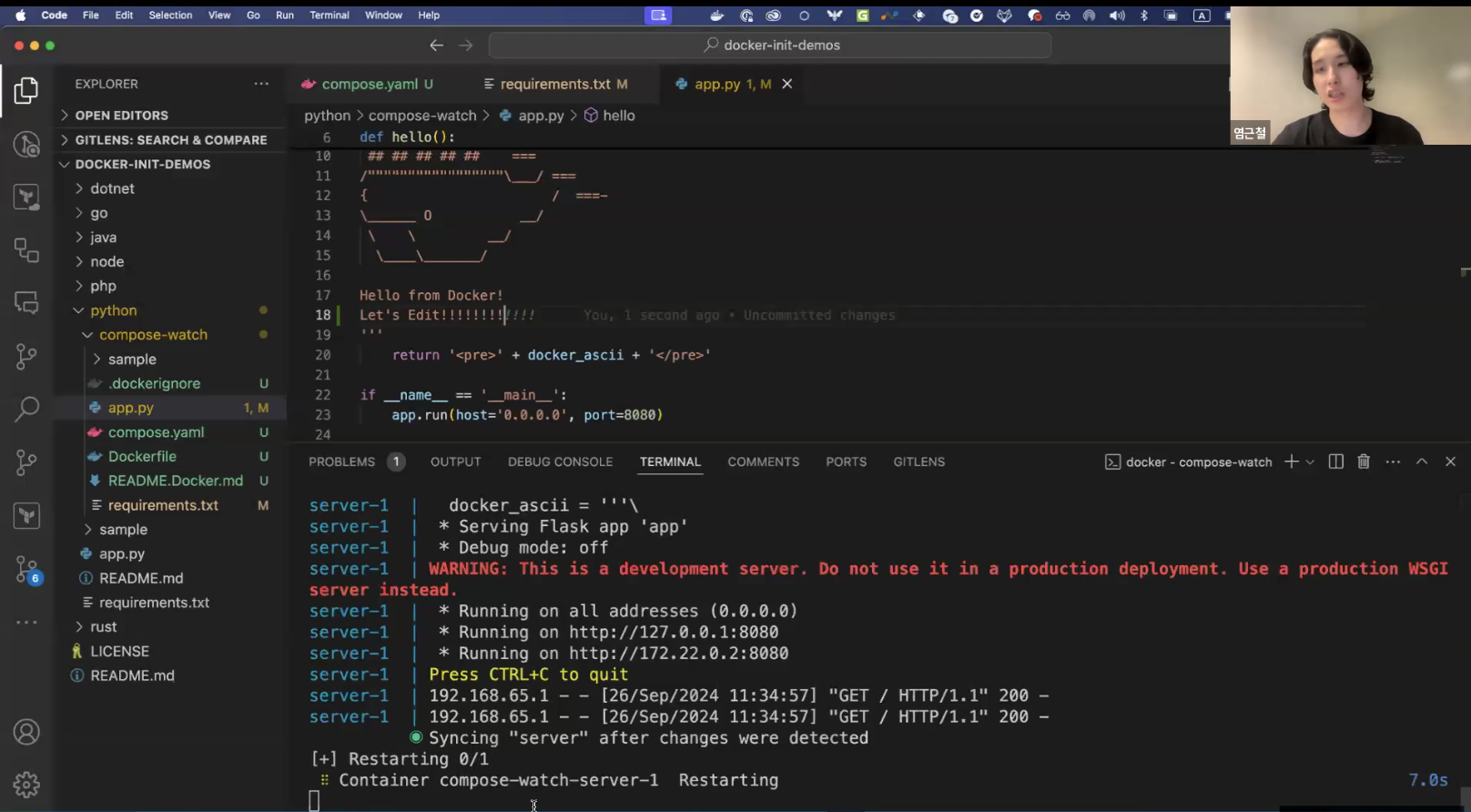Viewport: 1471px width, 812px height.
Task: Open Manage settings gear icon
Action: [x=26, y=784]
